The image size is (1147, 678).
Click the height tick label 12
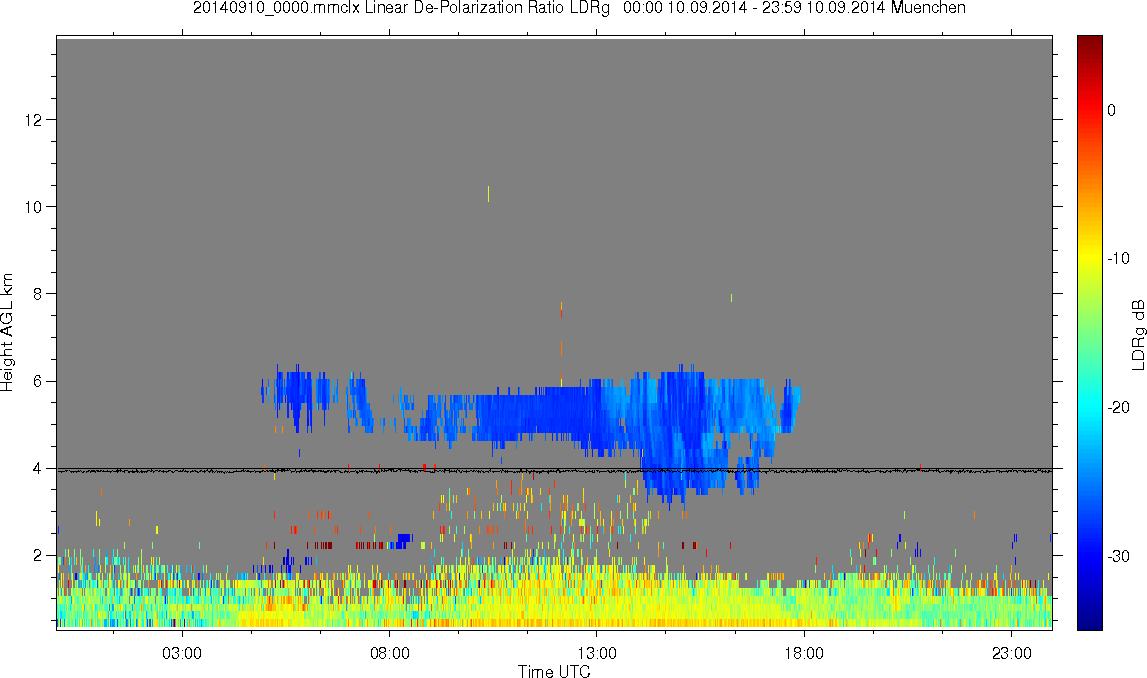point(34,119)
